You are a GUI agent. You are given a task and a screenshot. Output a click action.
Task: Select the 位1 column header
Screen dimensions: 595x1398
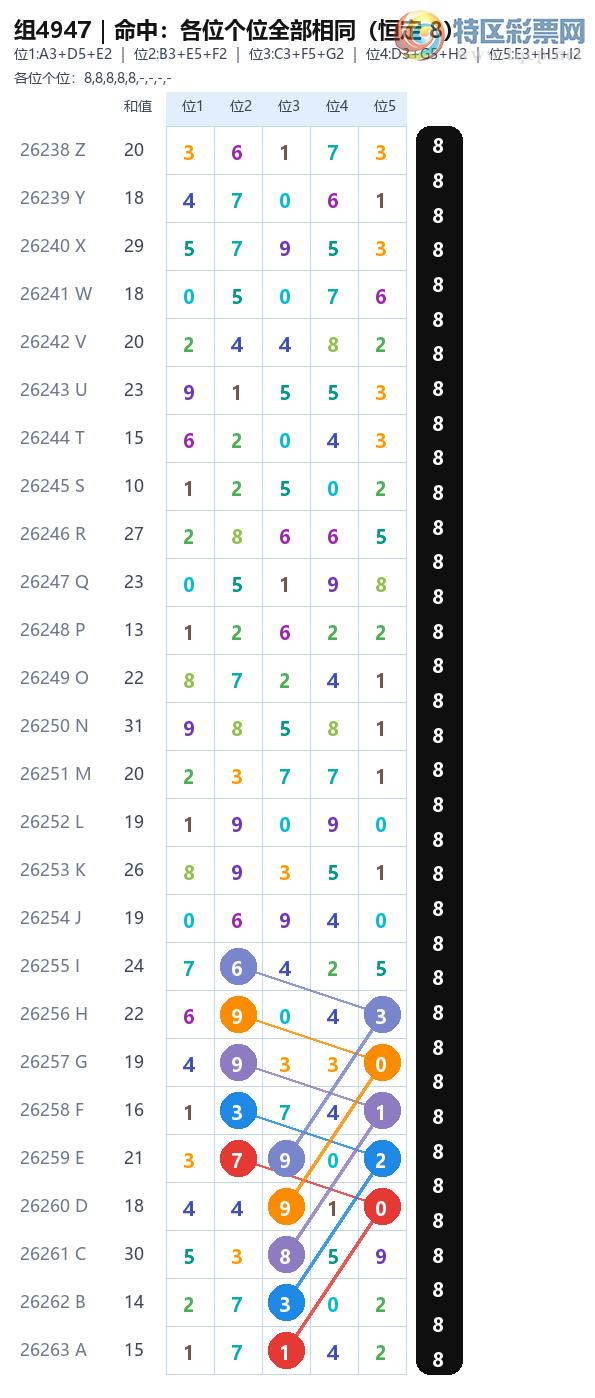(x=192, y=106)
